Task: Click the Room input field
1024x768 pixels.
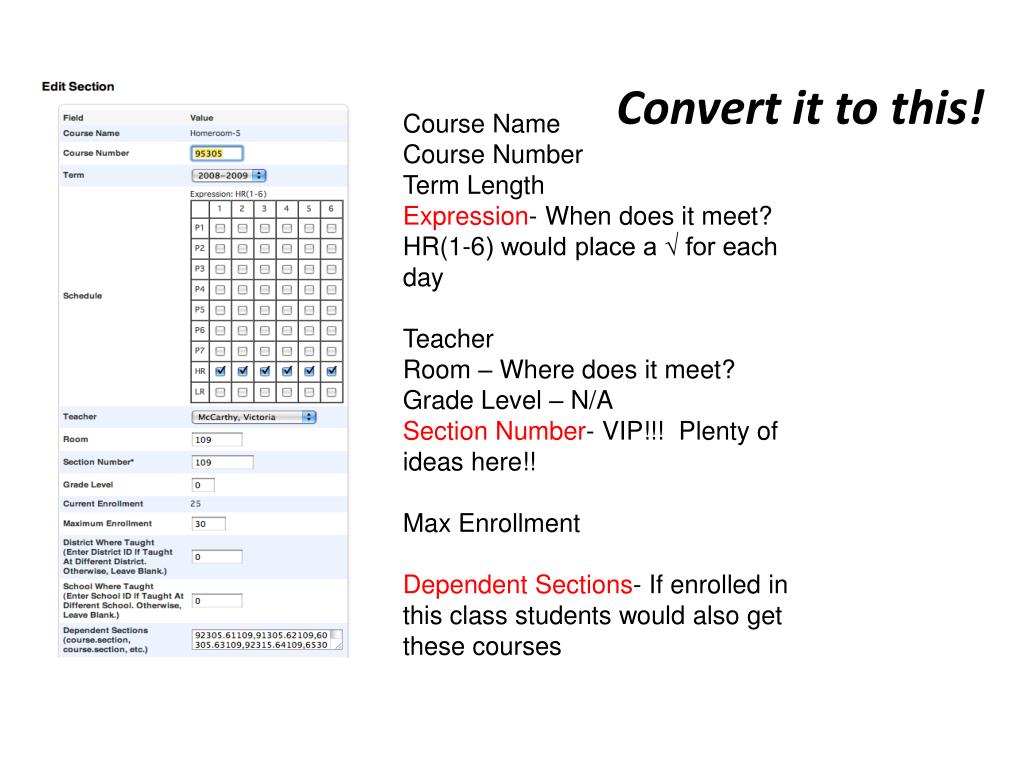Action: [x=217, y=440]
